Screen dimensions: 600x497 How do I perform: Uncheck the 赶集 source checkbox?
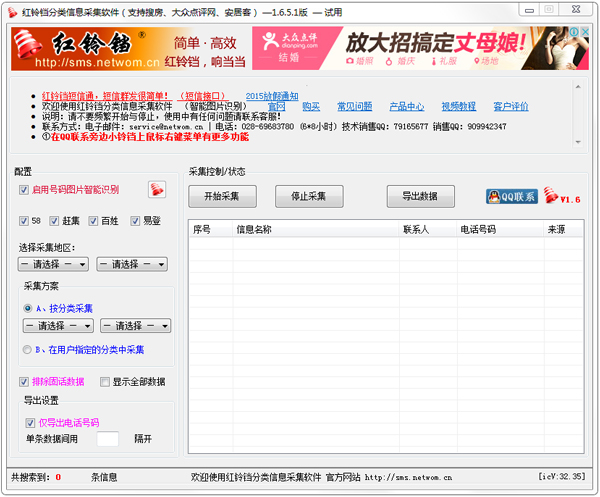point(54,221)
